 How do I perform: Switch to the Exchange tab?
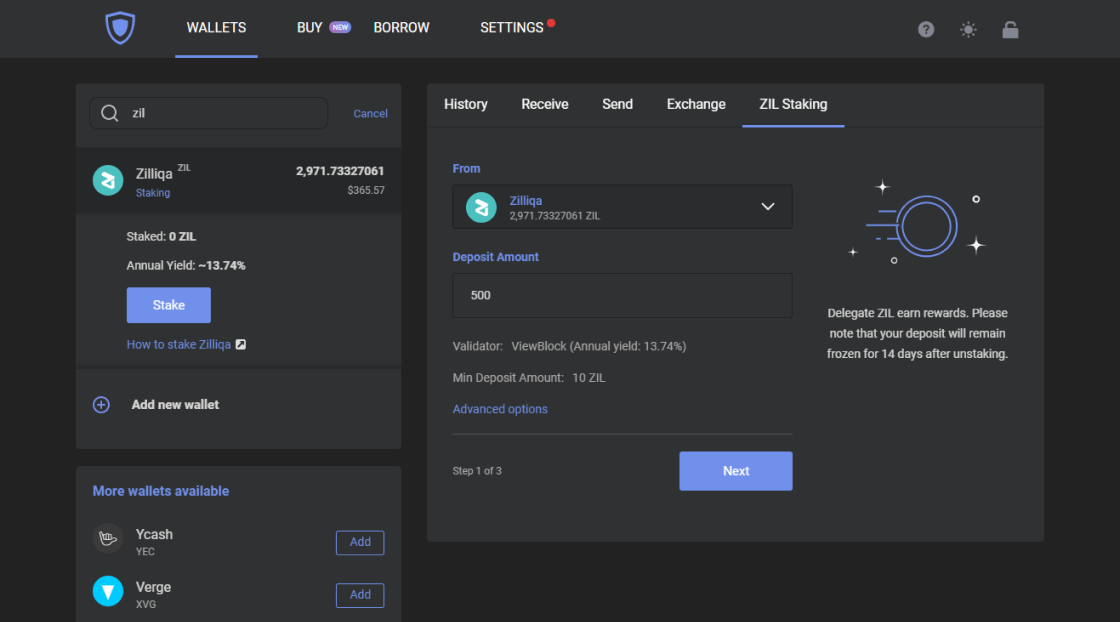pos(696,104)
